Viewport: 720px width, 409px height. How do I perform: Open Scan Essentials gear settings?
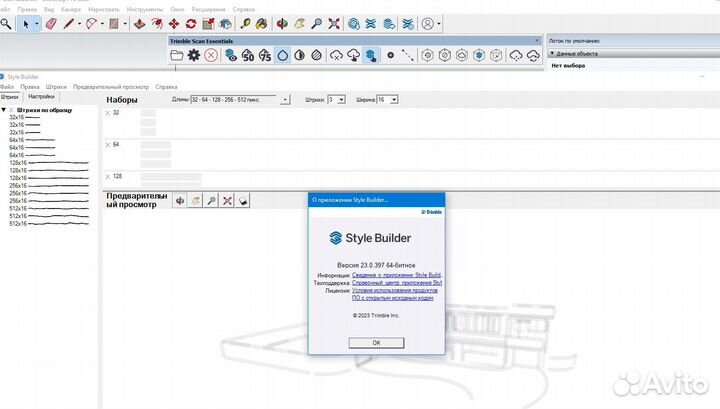point(194,56)
